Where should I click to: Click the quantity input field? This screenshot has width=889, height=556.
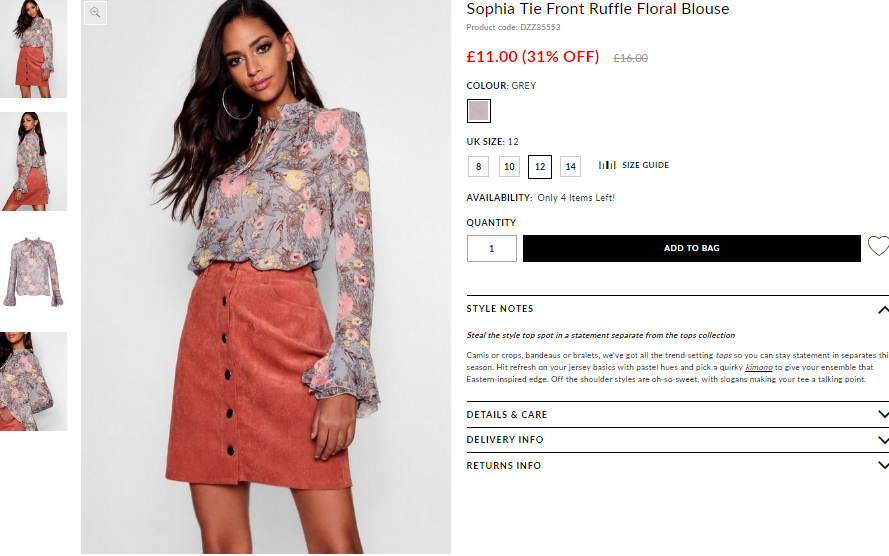coord(492,248)
